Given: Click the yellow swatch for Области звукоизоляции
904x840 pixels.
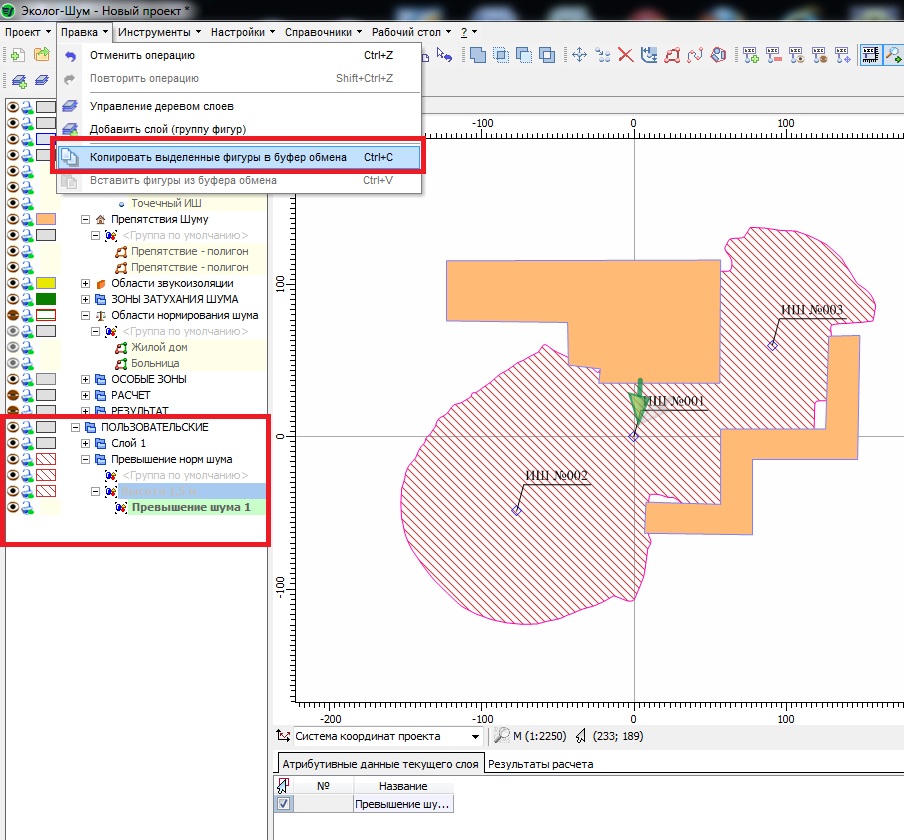Looking at the screenshot, I should (45, 283).
